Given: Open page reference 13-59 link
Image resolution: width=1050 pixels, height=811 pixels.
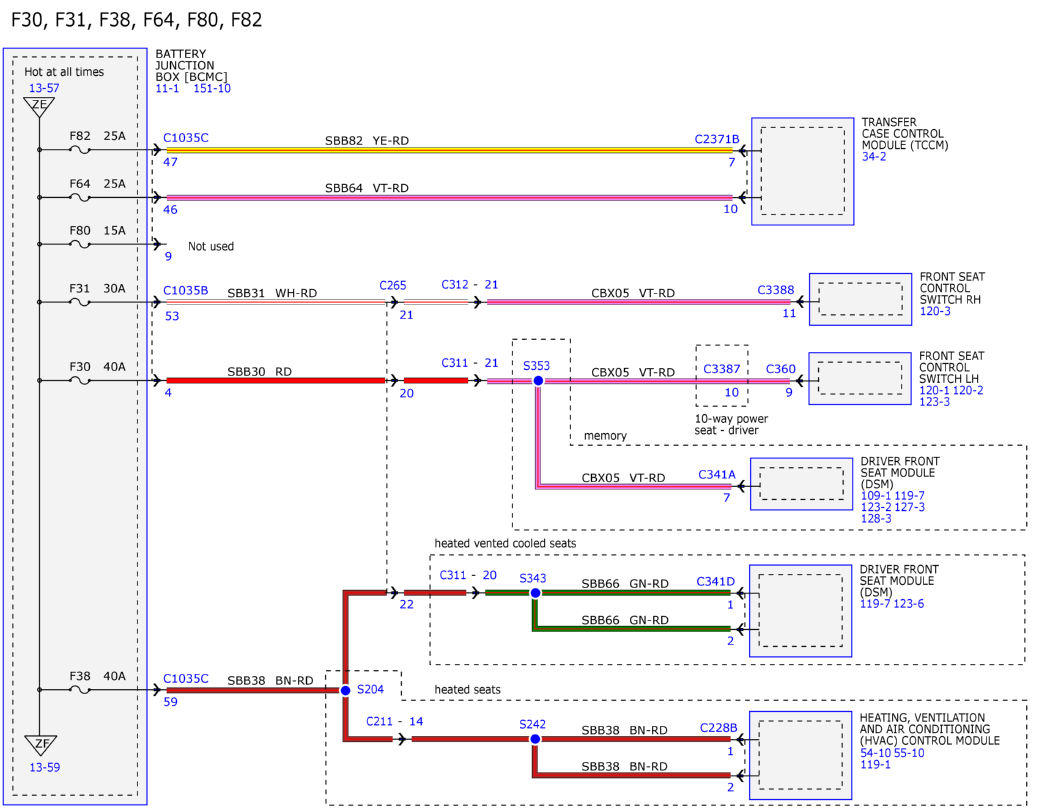Looking at the screenshot, I should tap(44, 767).
